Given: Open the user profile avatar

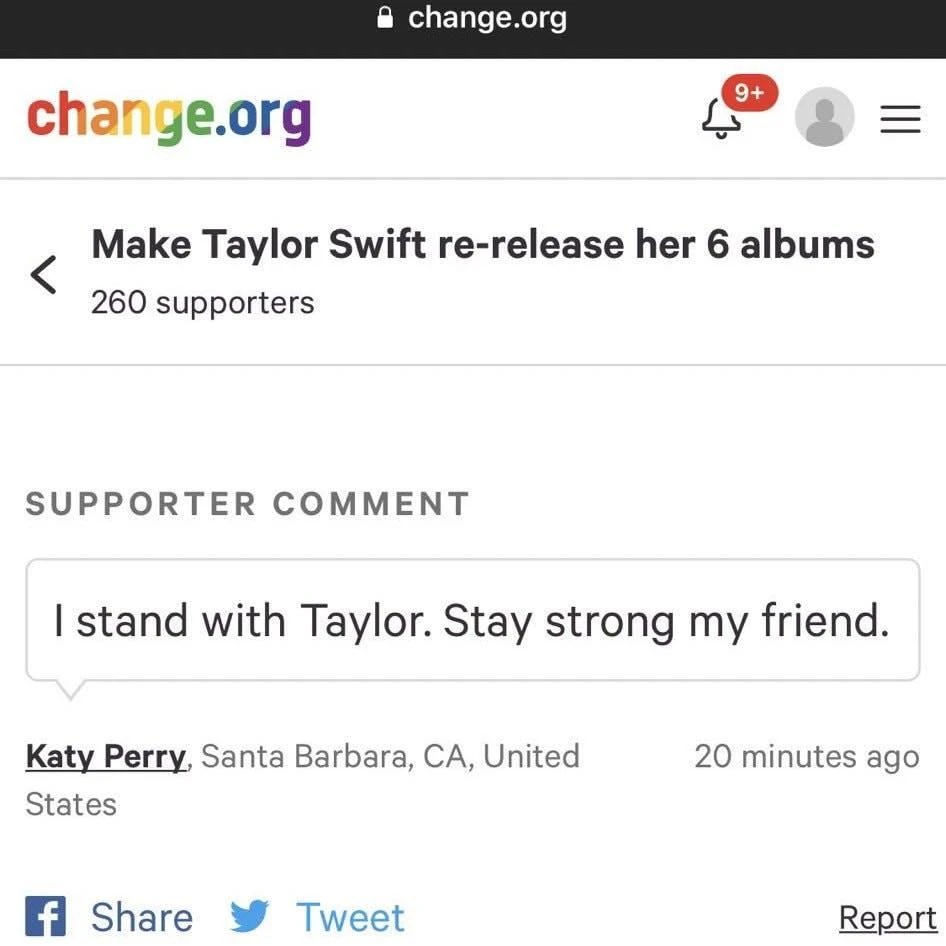Looking at the screenshot, I should pyautogui.click(x=824, y=118).
